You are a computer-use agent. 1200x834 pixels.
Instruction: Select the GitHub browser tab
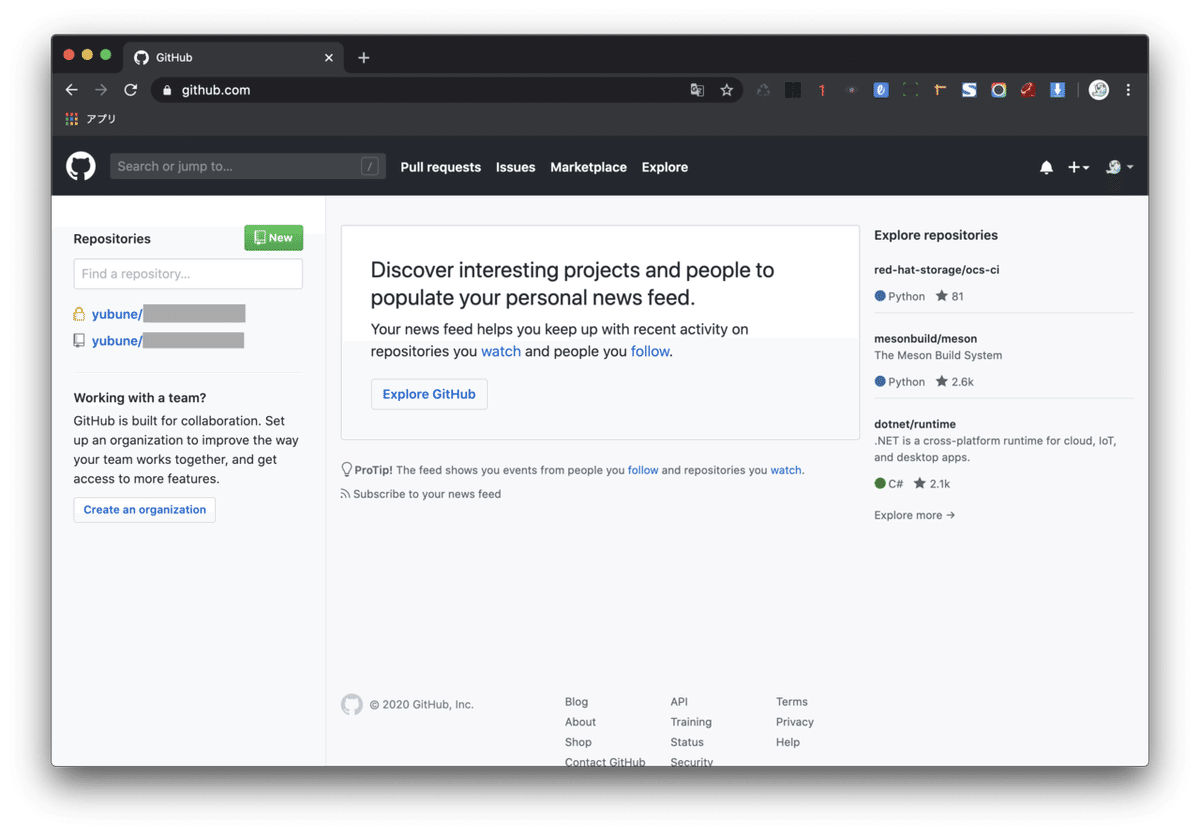(x=234, y=58)
